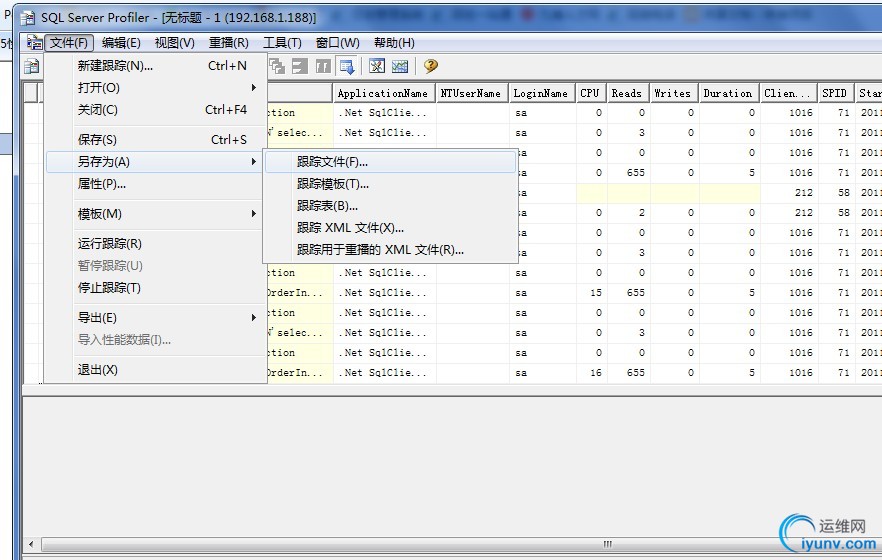Save as 跟踪文件(F)...

pos(390,162)
